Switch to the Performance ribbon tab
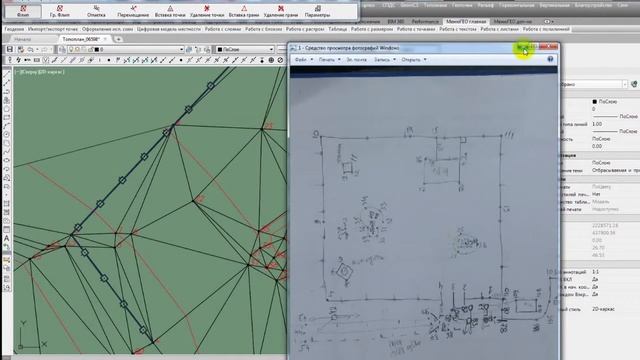Screen dimensions: 640x360 (425, 21)
